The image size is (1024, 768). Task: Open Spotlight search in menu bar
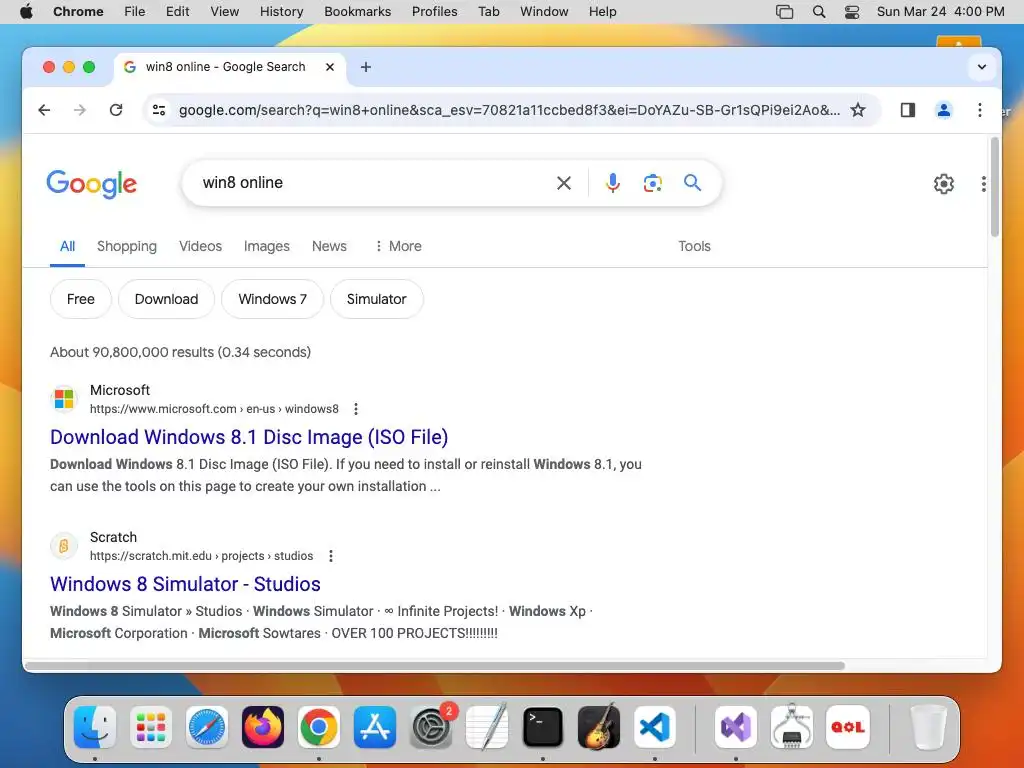coord(819,12)
